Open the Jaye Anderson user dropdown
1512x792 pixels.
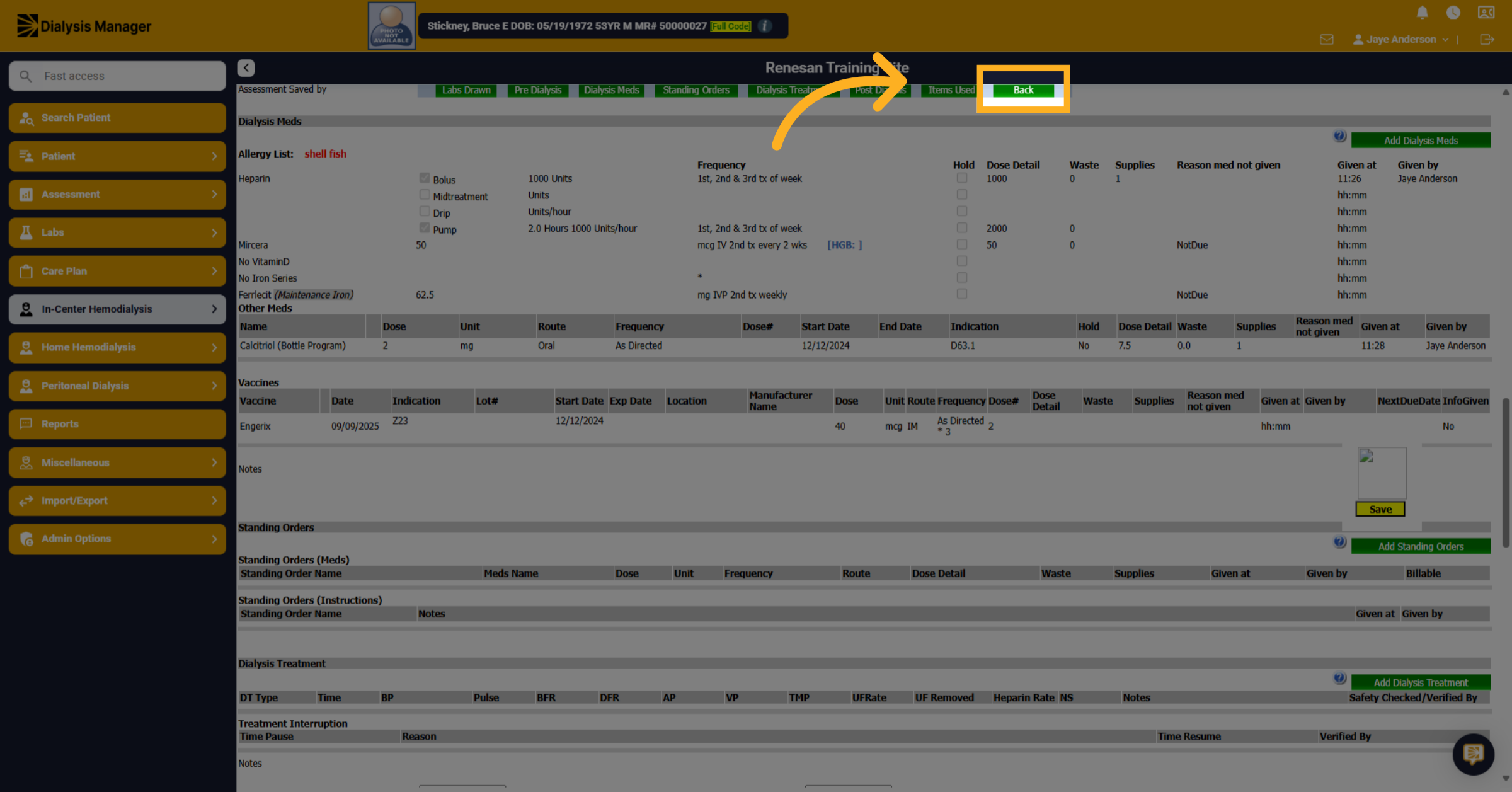(1400, 39)
